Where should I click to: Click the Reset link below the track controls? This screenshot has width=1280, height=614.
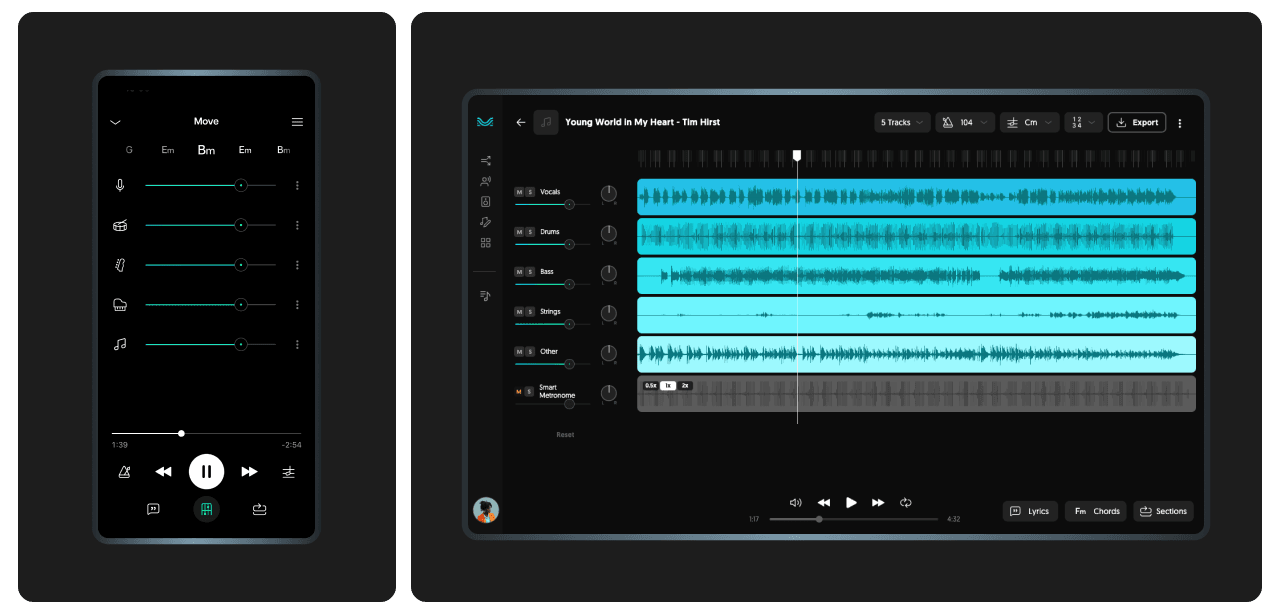coord(565,434)
